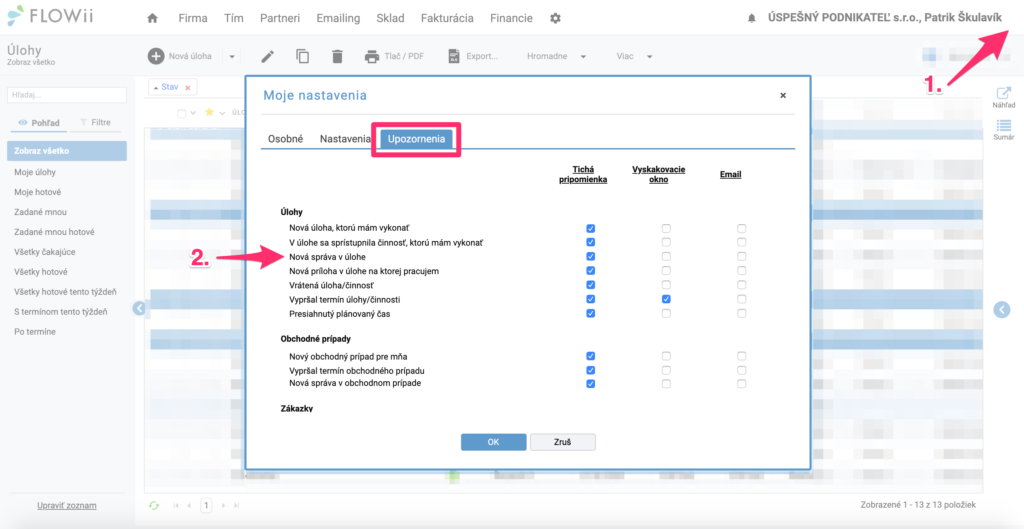The image size is (1024, 529).
Task: Click the Hľadaj search field
Action: click(x=67, y=95)
